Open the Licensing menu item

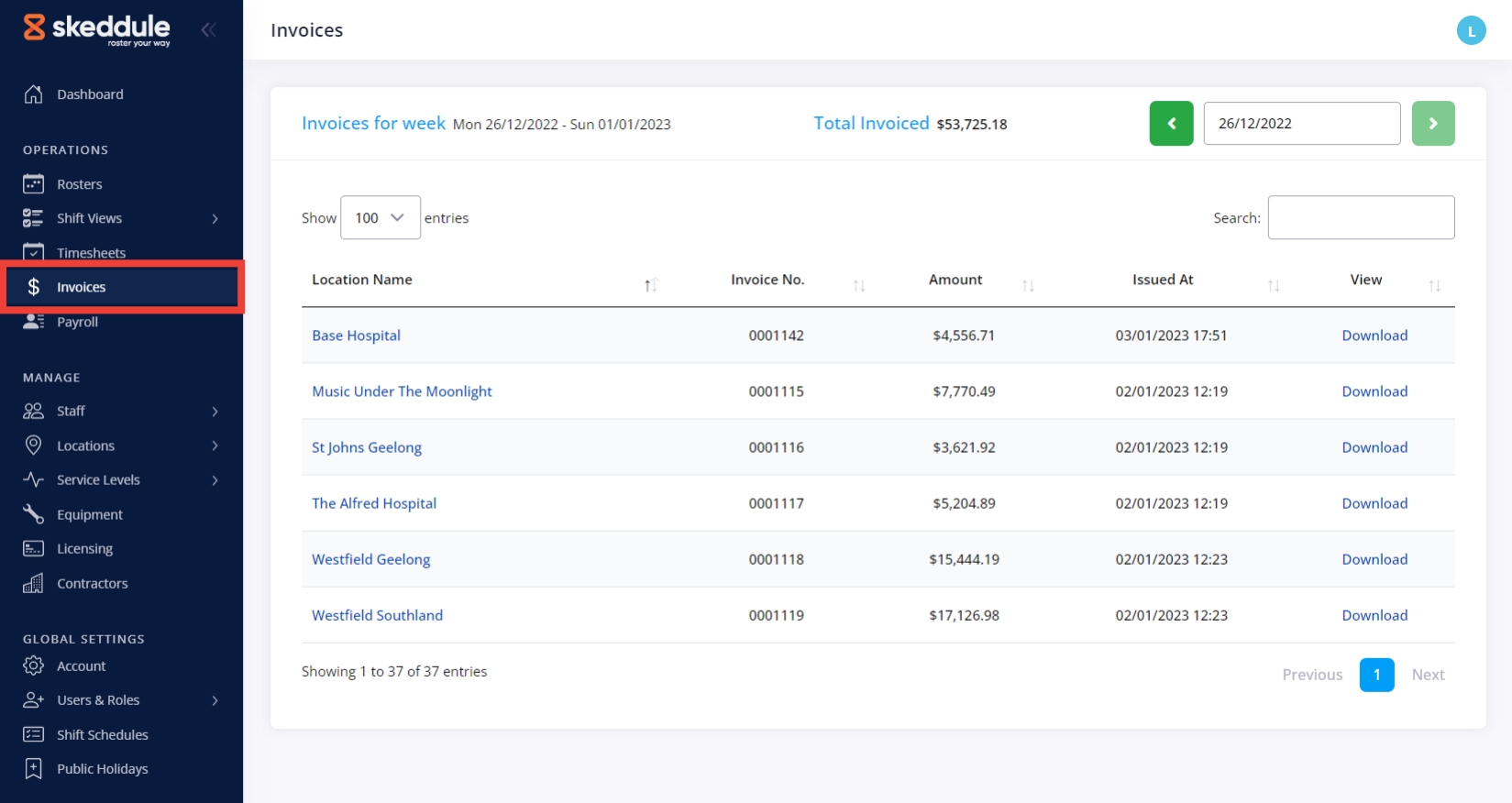coord(84,549)
